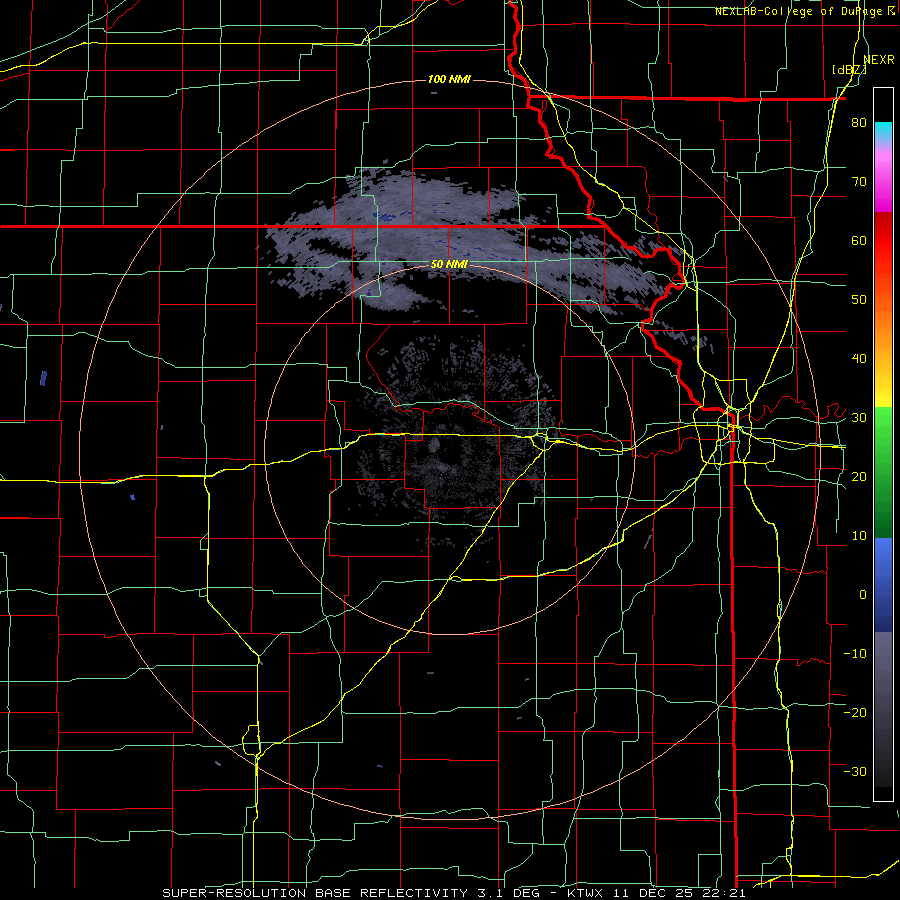900x900 pixels.
Task: Click the 50 value on the color scale
Action: click(x=859, y=300)
